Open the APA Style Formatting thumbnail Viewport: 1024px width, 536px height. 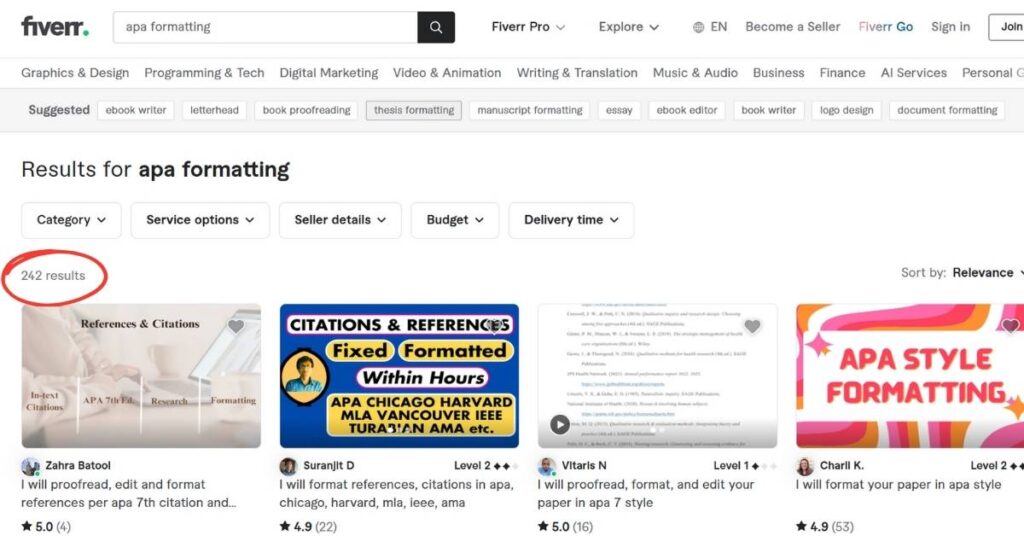click(910, 376)
